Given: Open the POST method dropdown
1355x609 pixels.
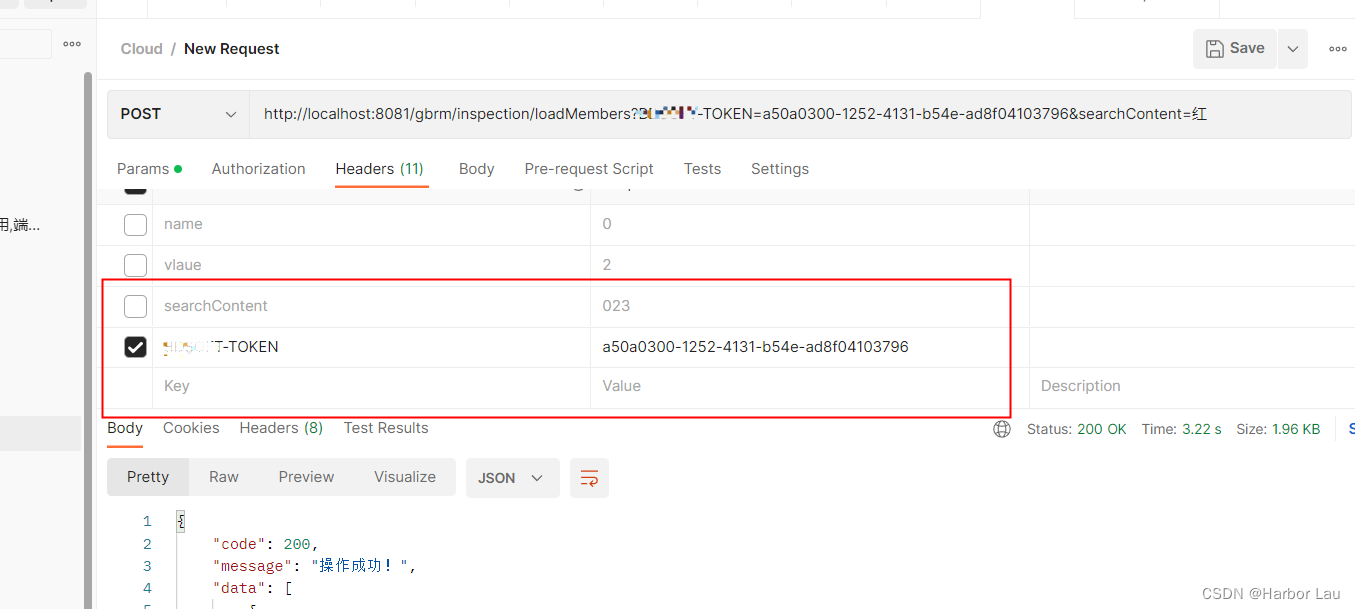Looking at the screenshot, I should click(x=177, y=113).
